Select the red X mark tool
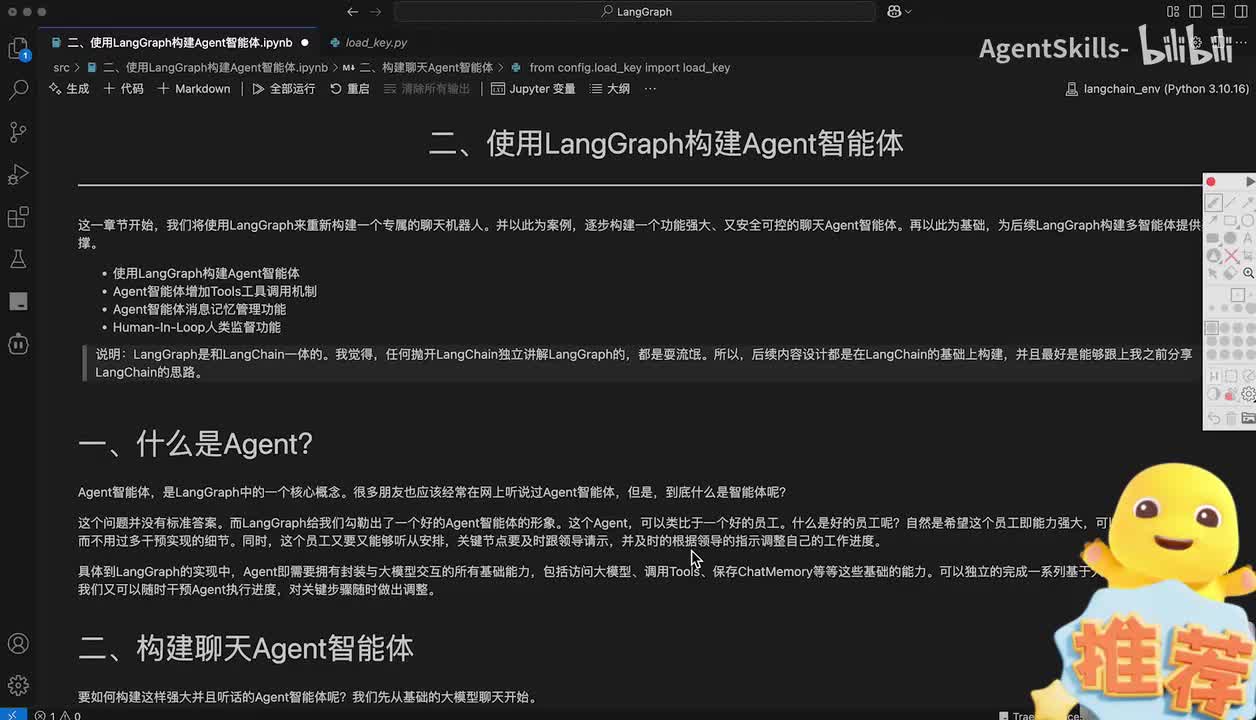This screenshot has width=1256, height=720. coord(1231,255)
